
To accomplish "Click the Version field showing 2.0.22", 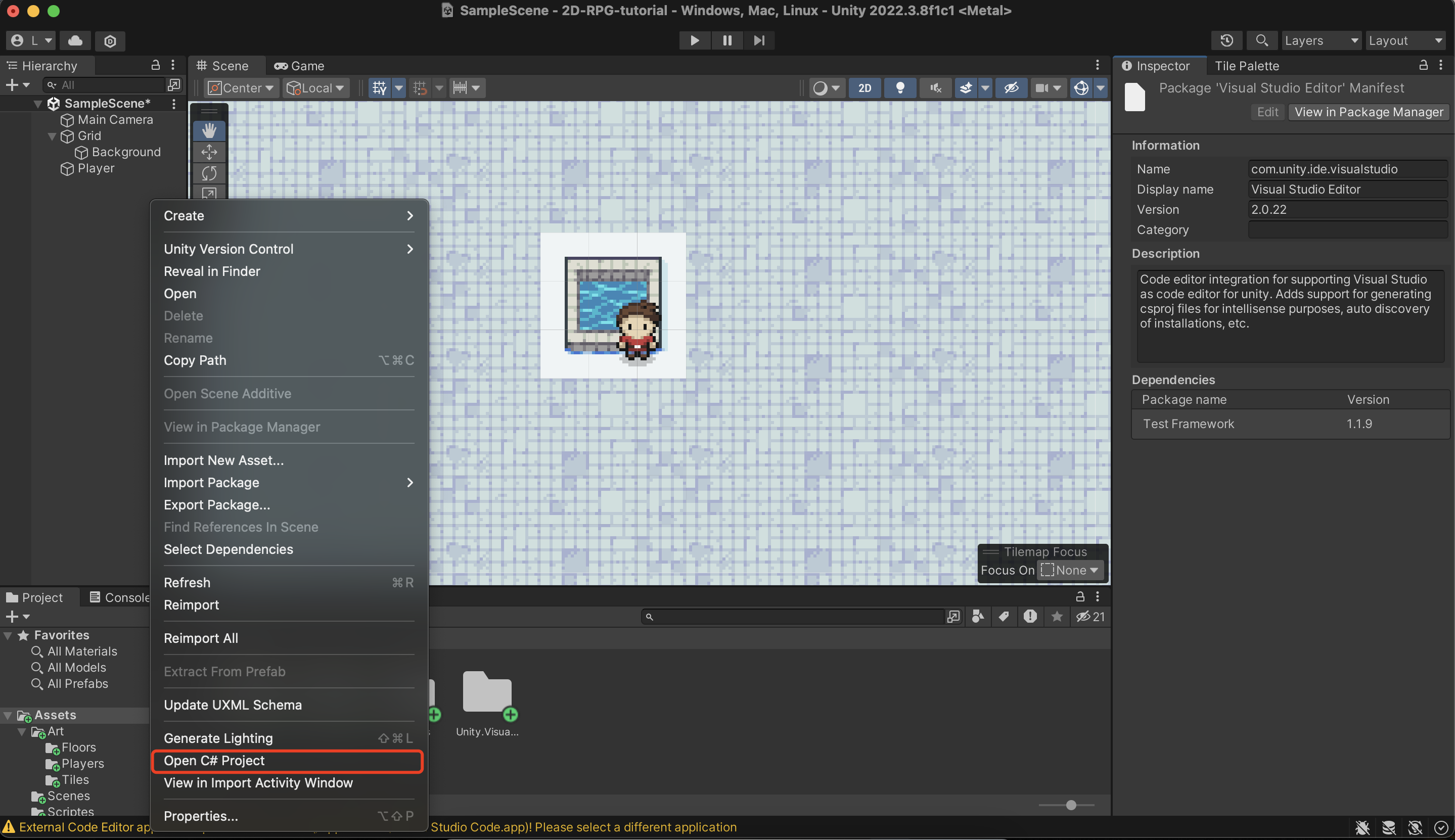I will coord(1348,209).
